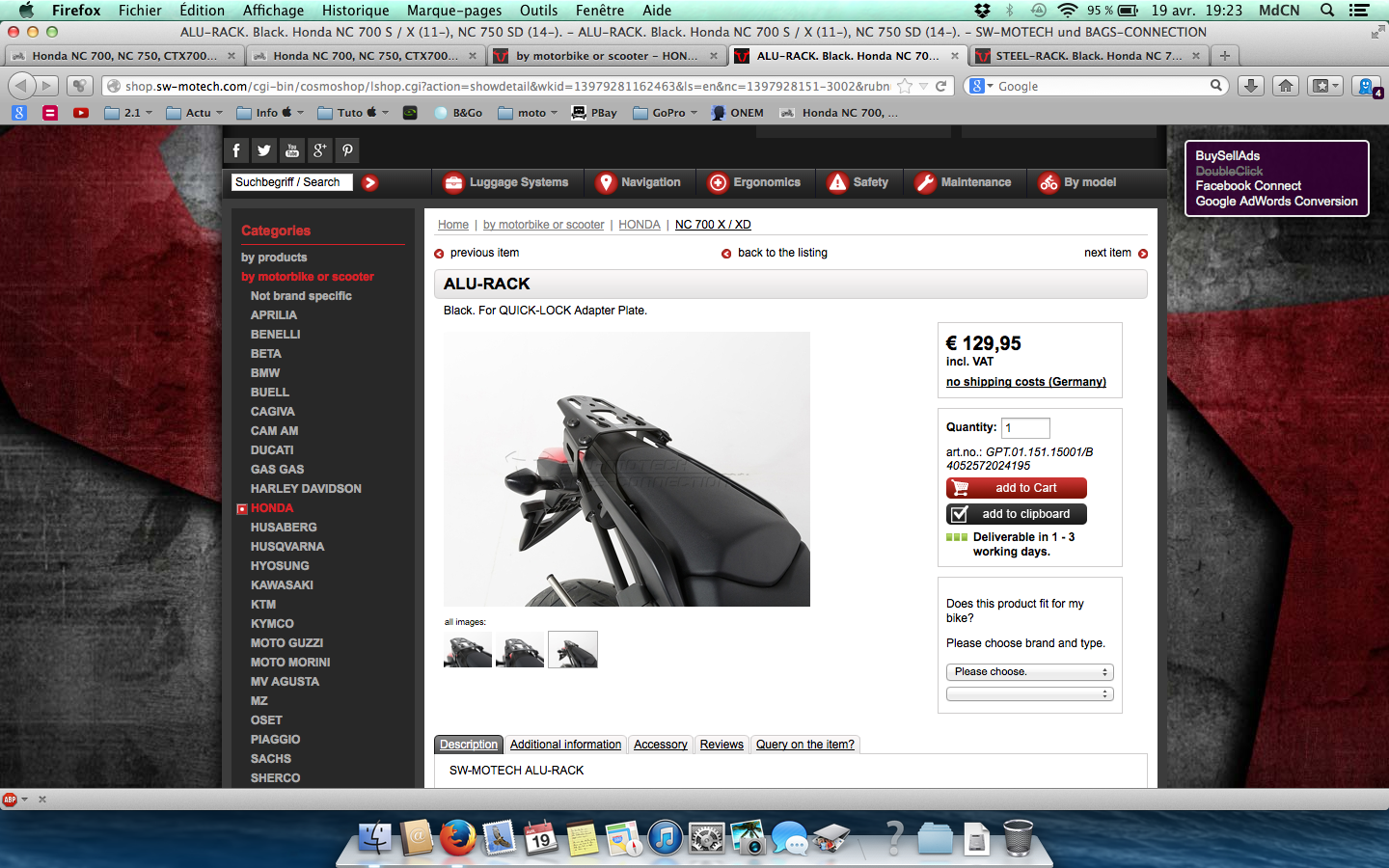Screen dimensions: 1389x868
Task: Follow the 'no shipping costs (Germany)' link
Action: [1025, 382]
